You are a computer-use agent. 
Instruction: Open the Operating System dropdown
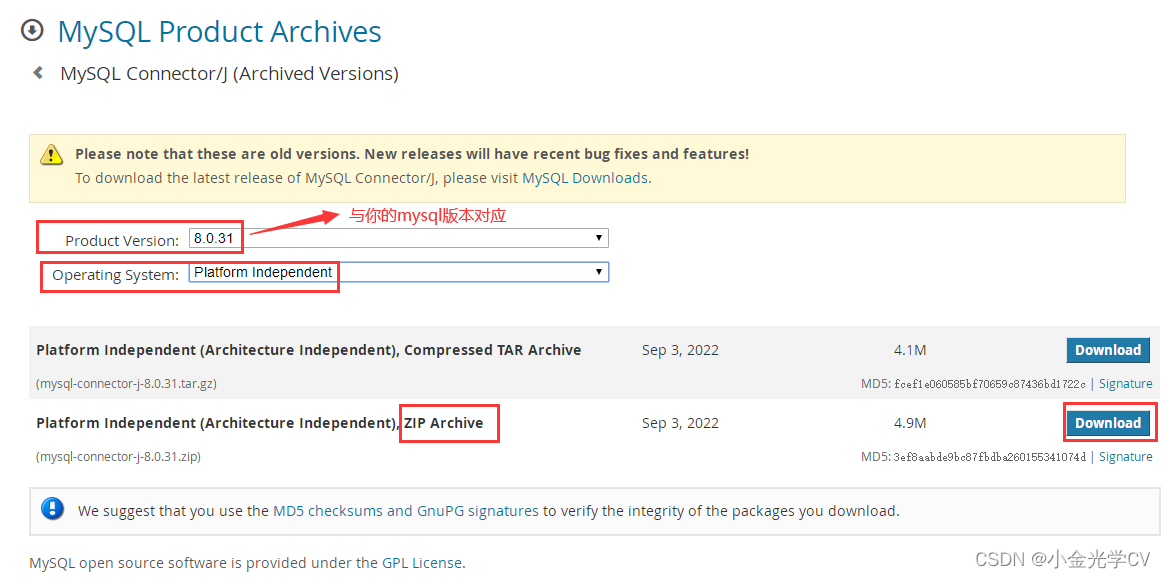(x=399, y=272)
